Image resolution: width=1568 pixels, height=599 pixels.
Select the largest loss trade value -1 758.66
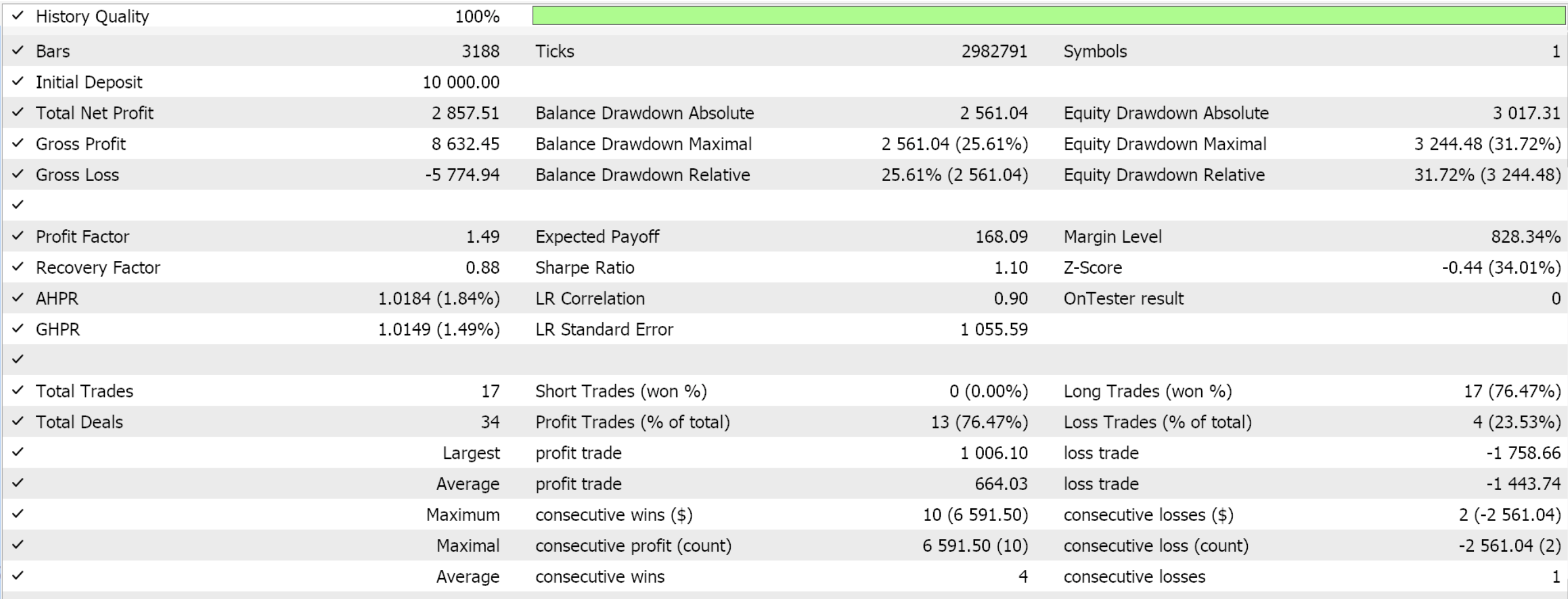point(1524,454)
